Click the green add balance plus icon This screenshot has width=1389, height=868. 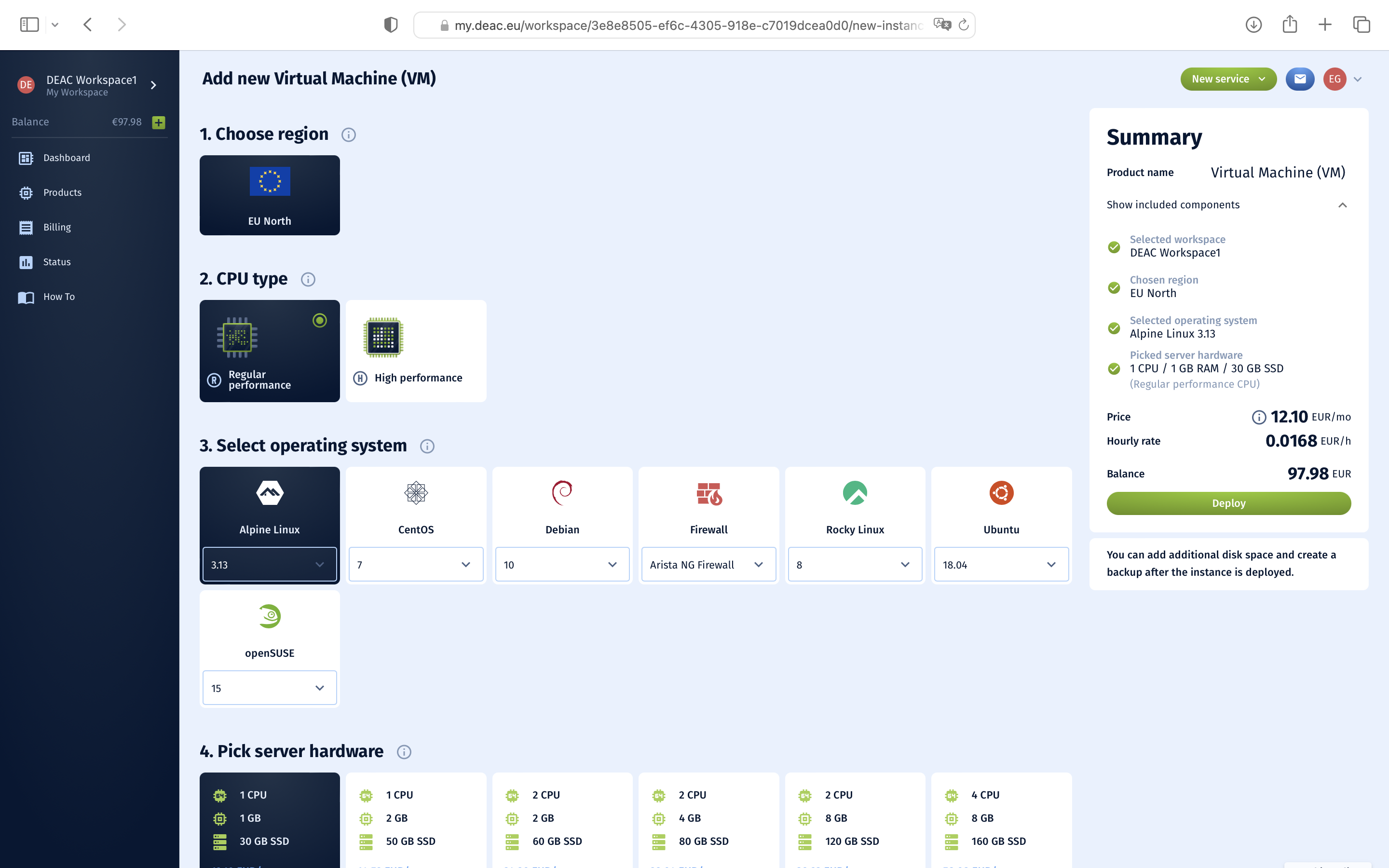pos(158,122)
